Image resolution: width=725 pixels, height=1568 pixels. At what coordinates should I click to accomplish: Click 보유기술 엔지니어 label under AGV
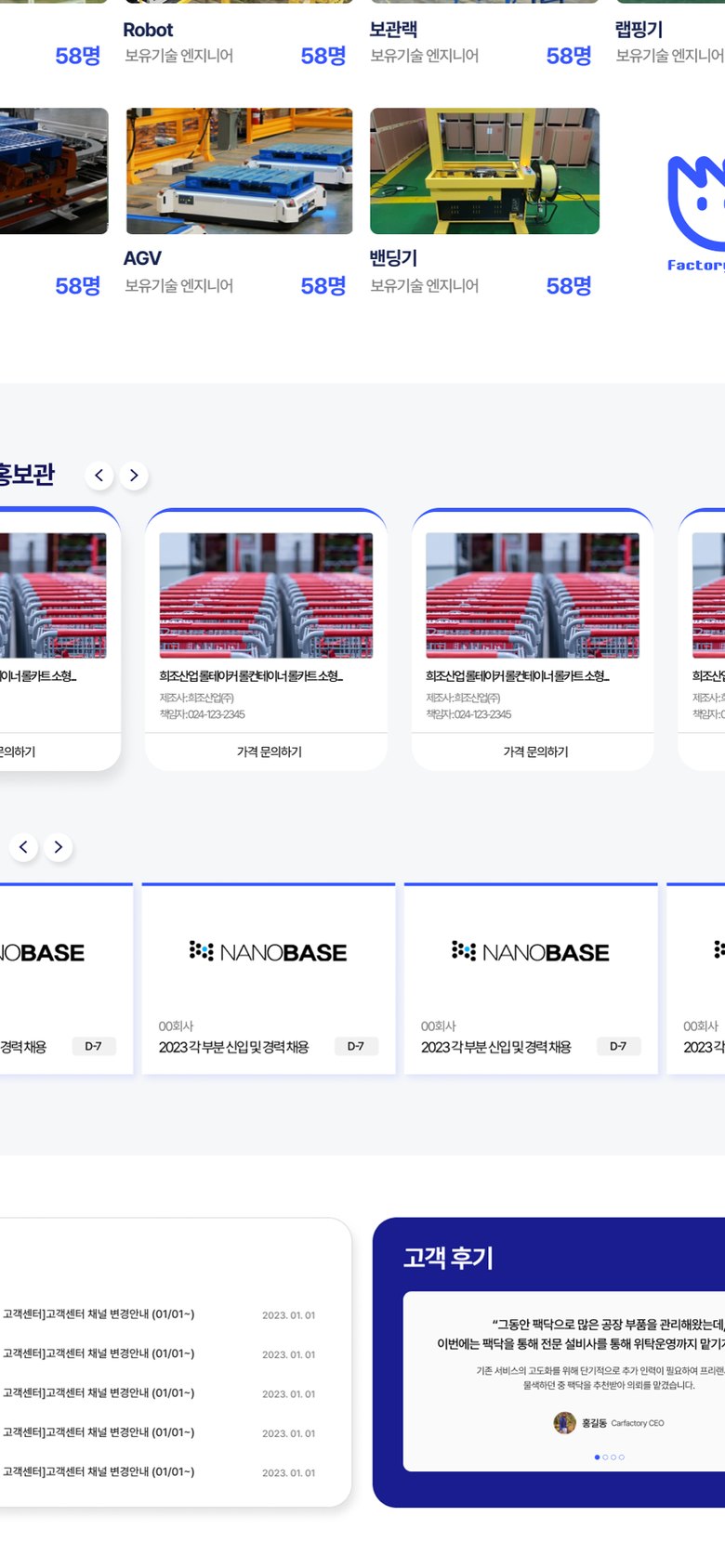179,286
